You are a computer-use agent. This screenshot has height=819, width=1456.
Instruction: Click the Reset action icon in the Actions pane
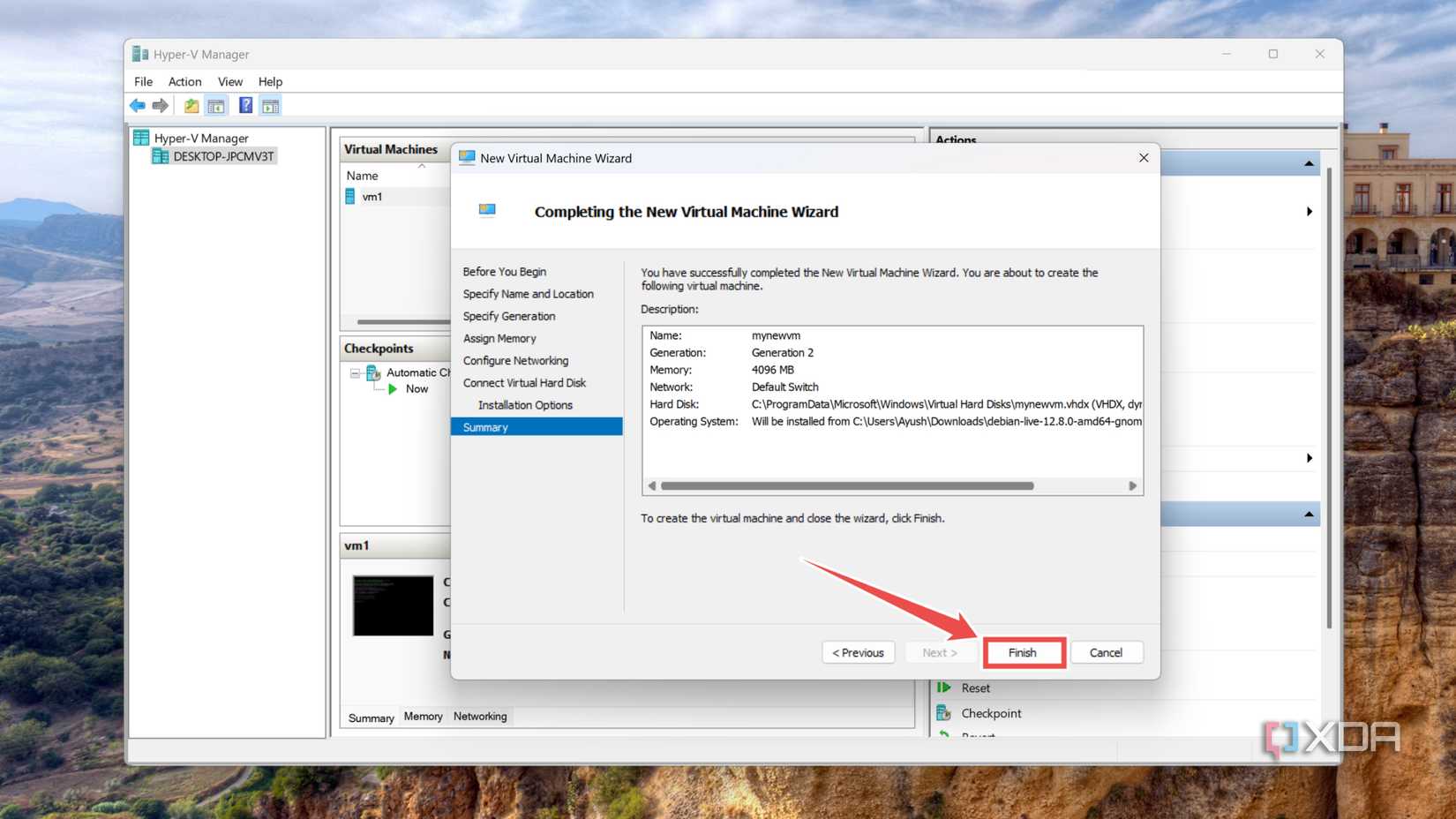point(943,688)
